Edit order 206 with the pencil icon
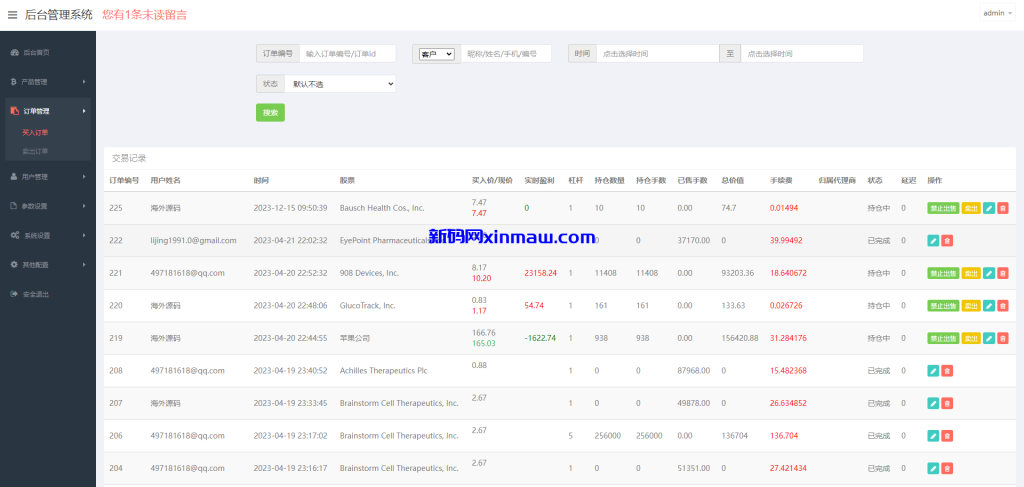The height and width of the screenshot is (487, 1024). [933, 435]
